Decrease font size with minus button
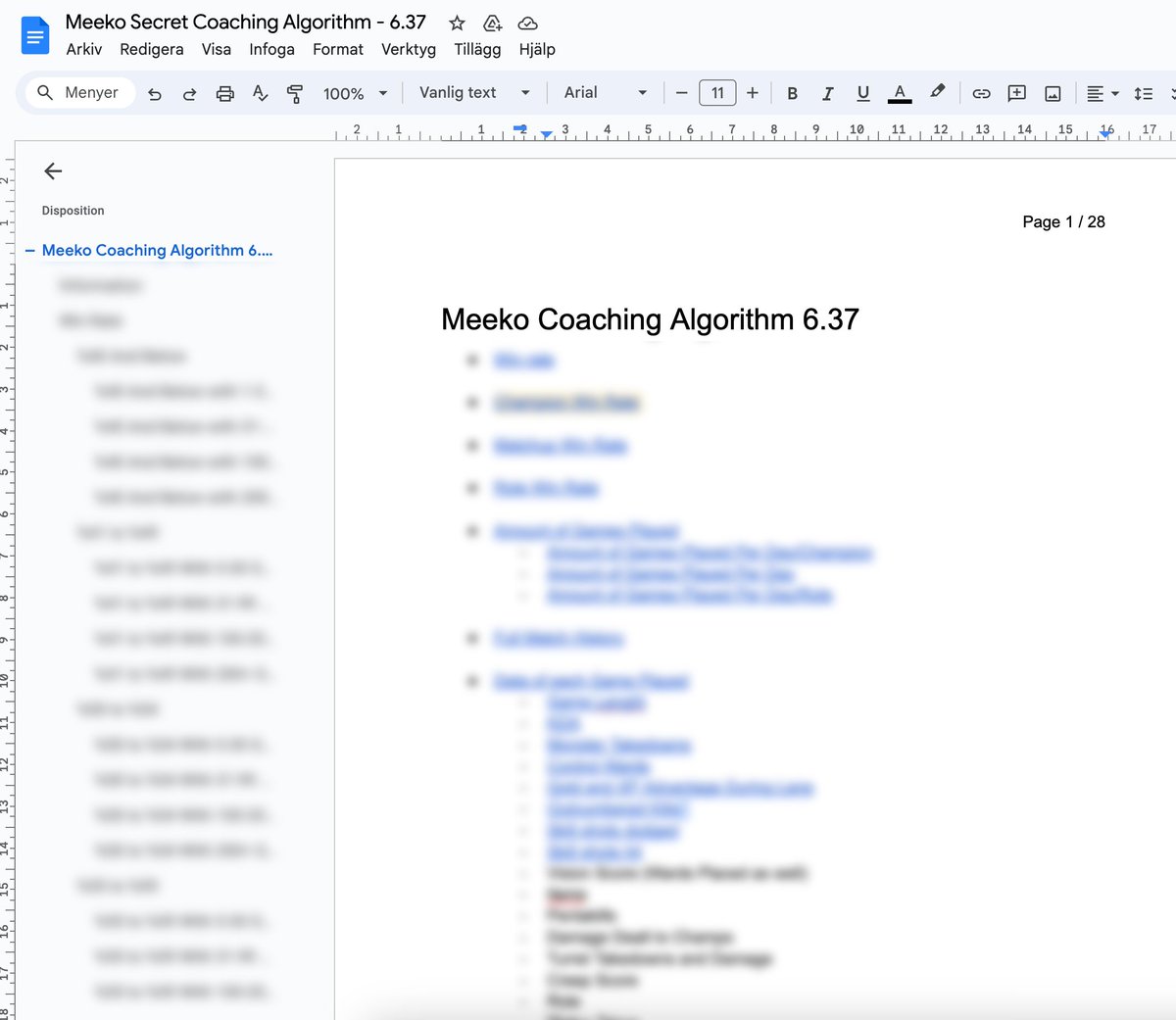This screenshot has width=1176, height=1020. pos(682,93)
